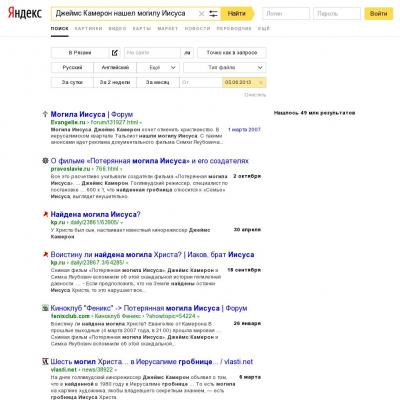Click the Очистить filters link
The width and height of the screenshot is (400, 400).
coord(255,95)
